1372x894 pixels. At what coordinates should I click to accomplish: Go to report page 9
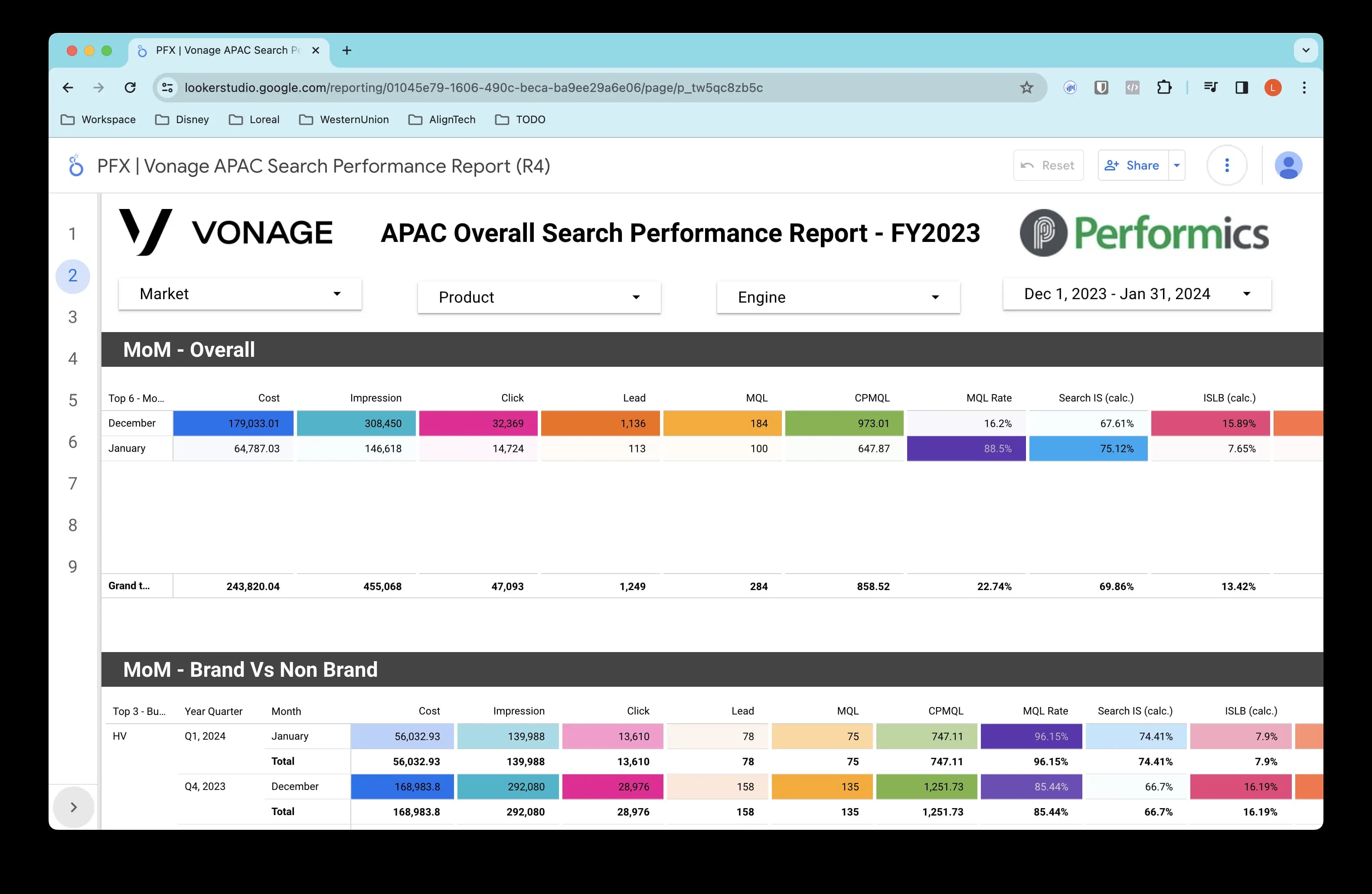click(73, 567)
